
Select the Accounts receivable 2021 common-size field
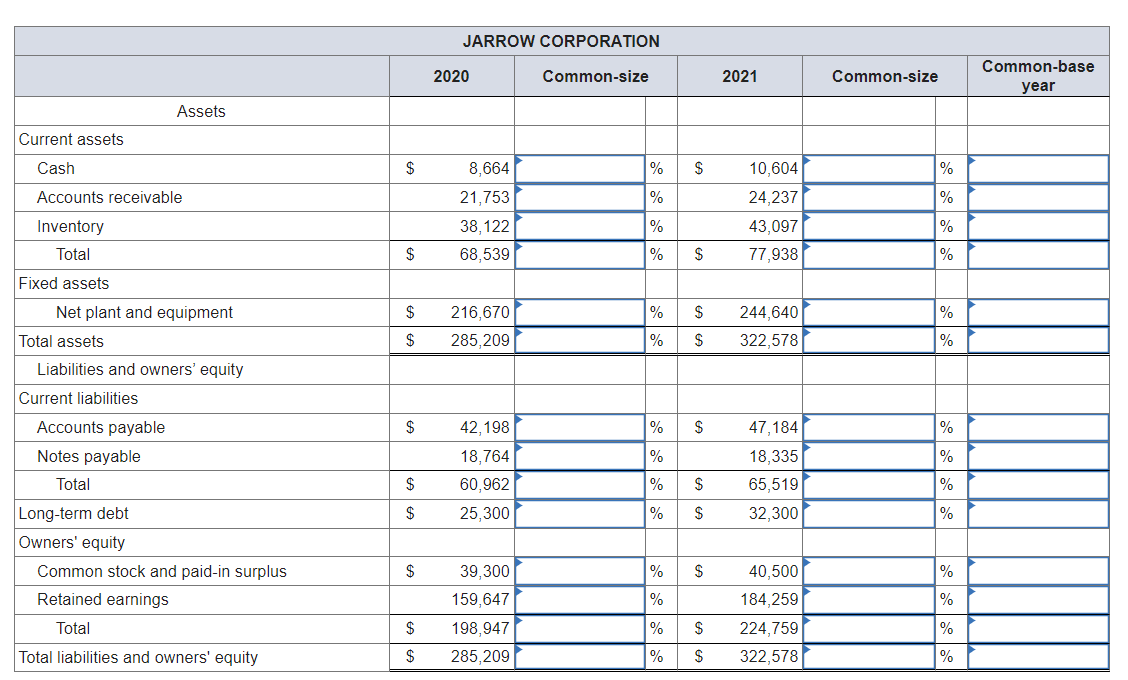click(x=870, y=197)
